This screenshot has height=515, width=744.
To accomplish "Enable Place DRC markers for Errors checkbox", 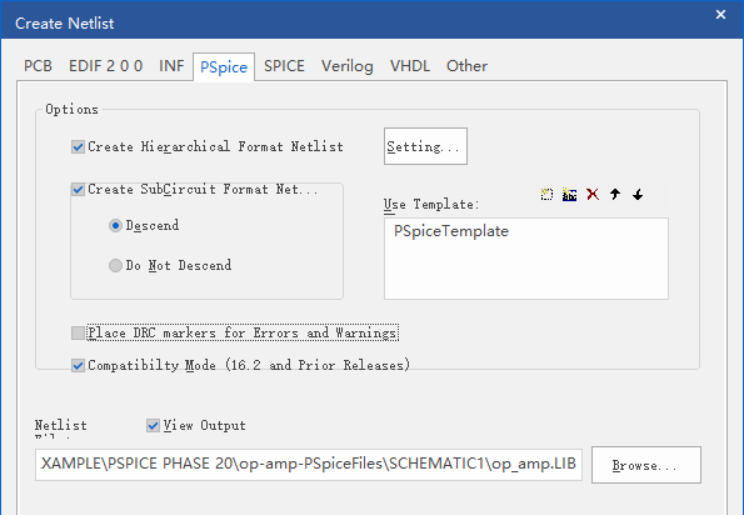I will coord(78,333).
